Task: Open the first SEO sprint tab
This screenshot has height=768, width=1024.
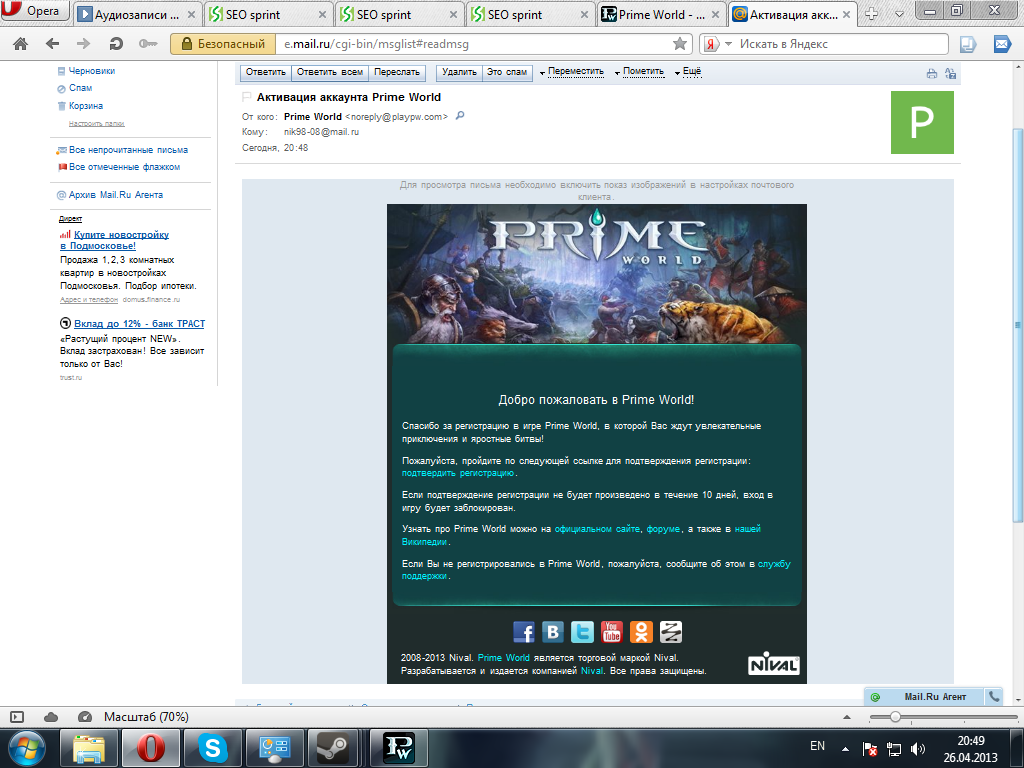Action: coord(268,14)
